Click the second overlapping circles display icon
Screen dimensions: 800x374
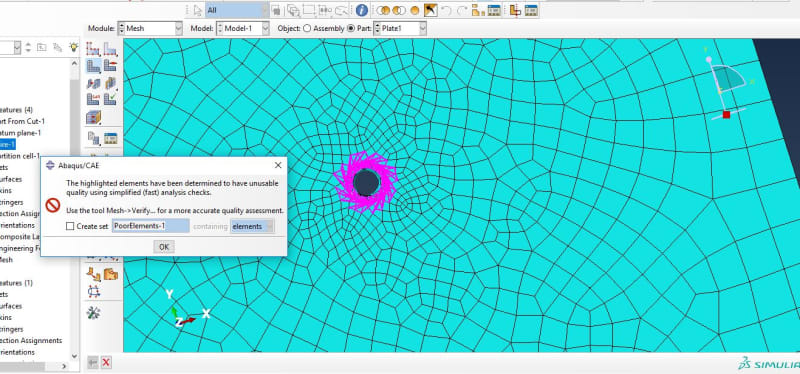click(399, 10)
